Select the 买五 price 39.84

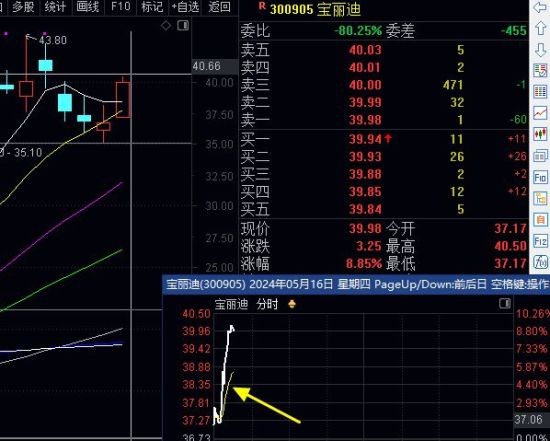coord(365,209)
